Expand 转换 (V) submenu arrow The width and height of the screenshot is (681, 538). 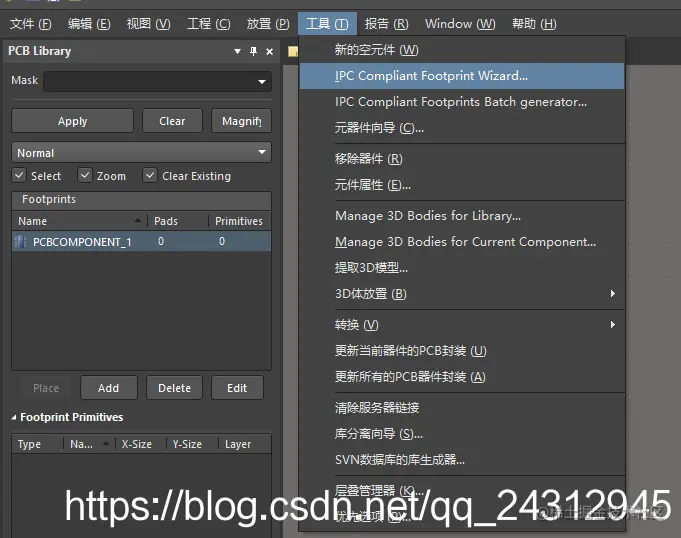612,324
